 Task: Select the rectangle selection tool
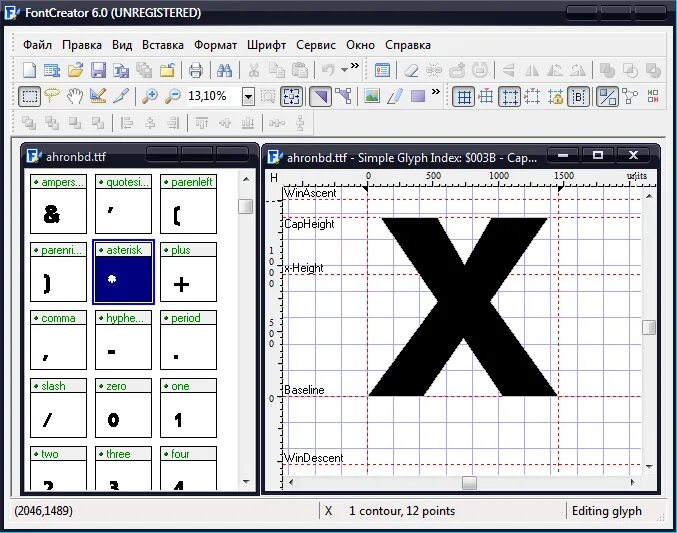[29, 96]
